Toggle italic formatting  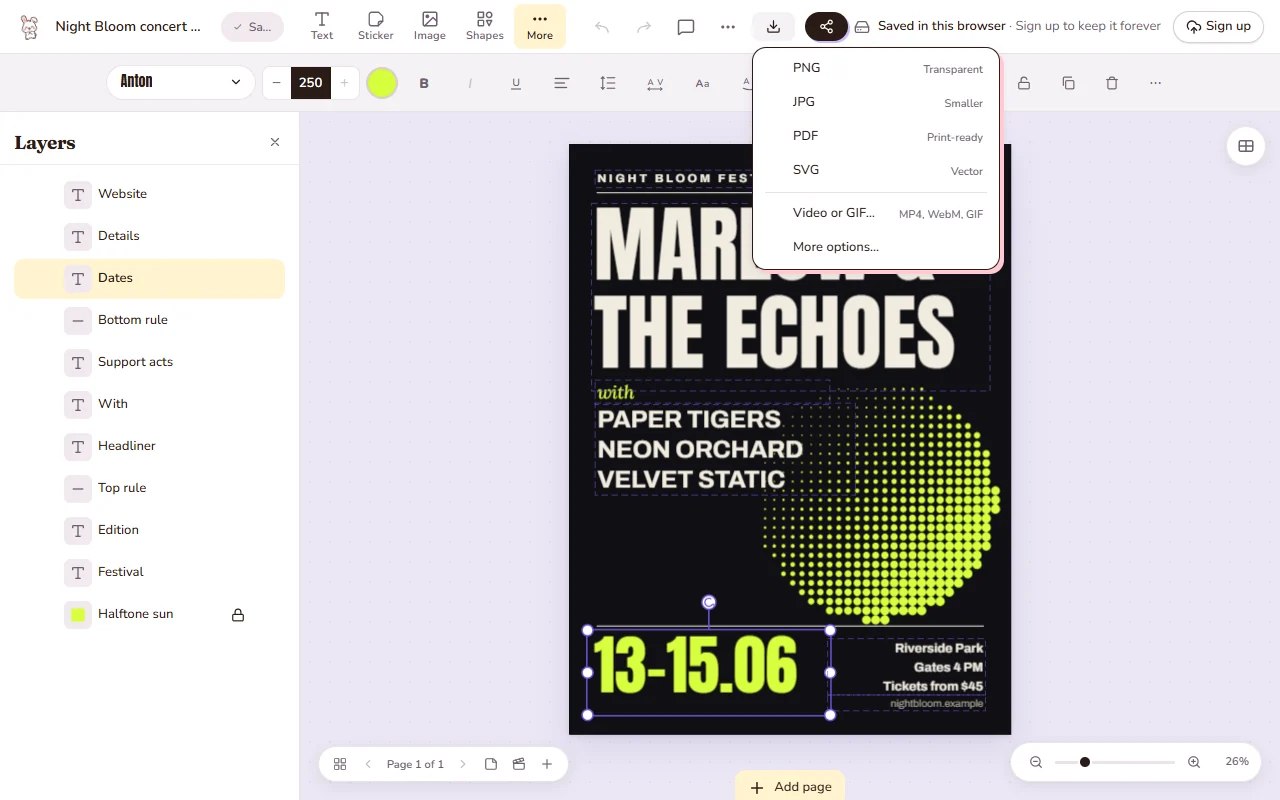tap(470, 83)
